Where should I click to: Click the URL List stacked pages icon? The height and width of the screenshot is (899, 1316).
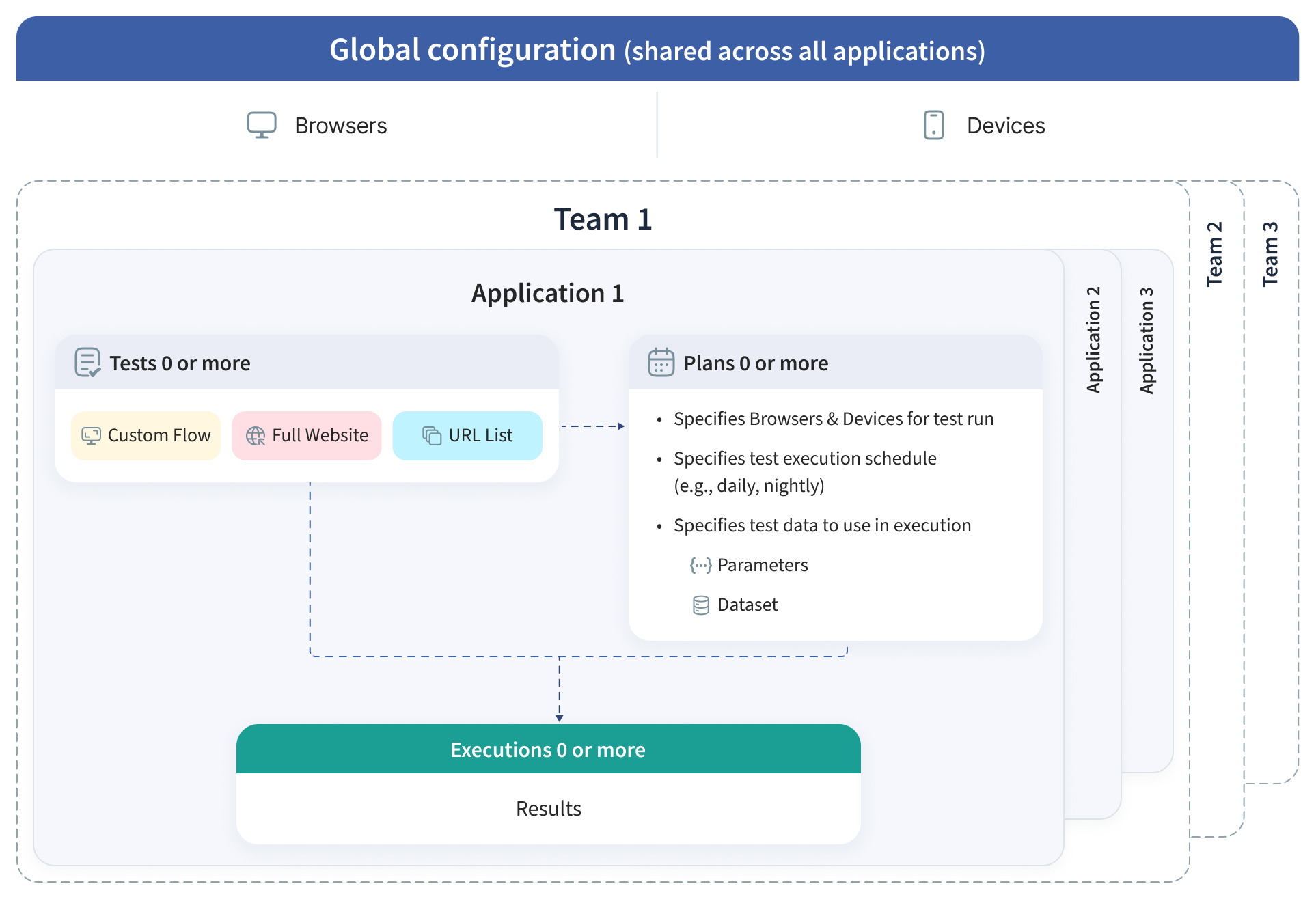[432, 436]
